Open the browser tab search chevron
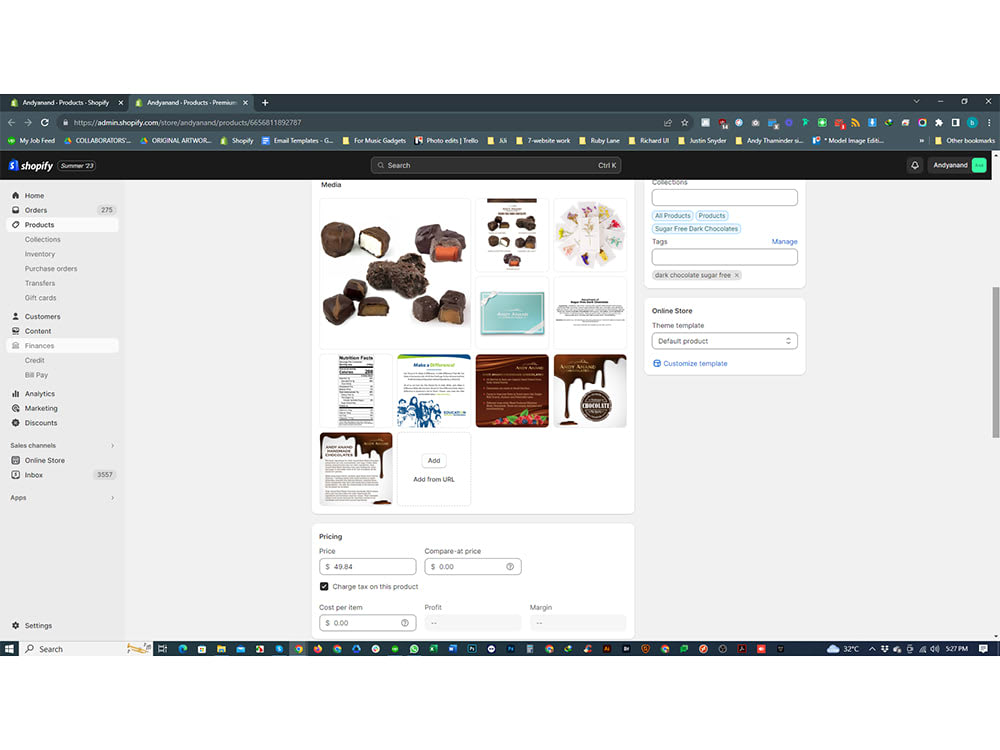Image resolution: width=1000 pixels, height=750 pixels. (x=916, y=102)
